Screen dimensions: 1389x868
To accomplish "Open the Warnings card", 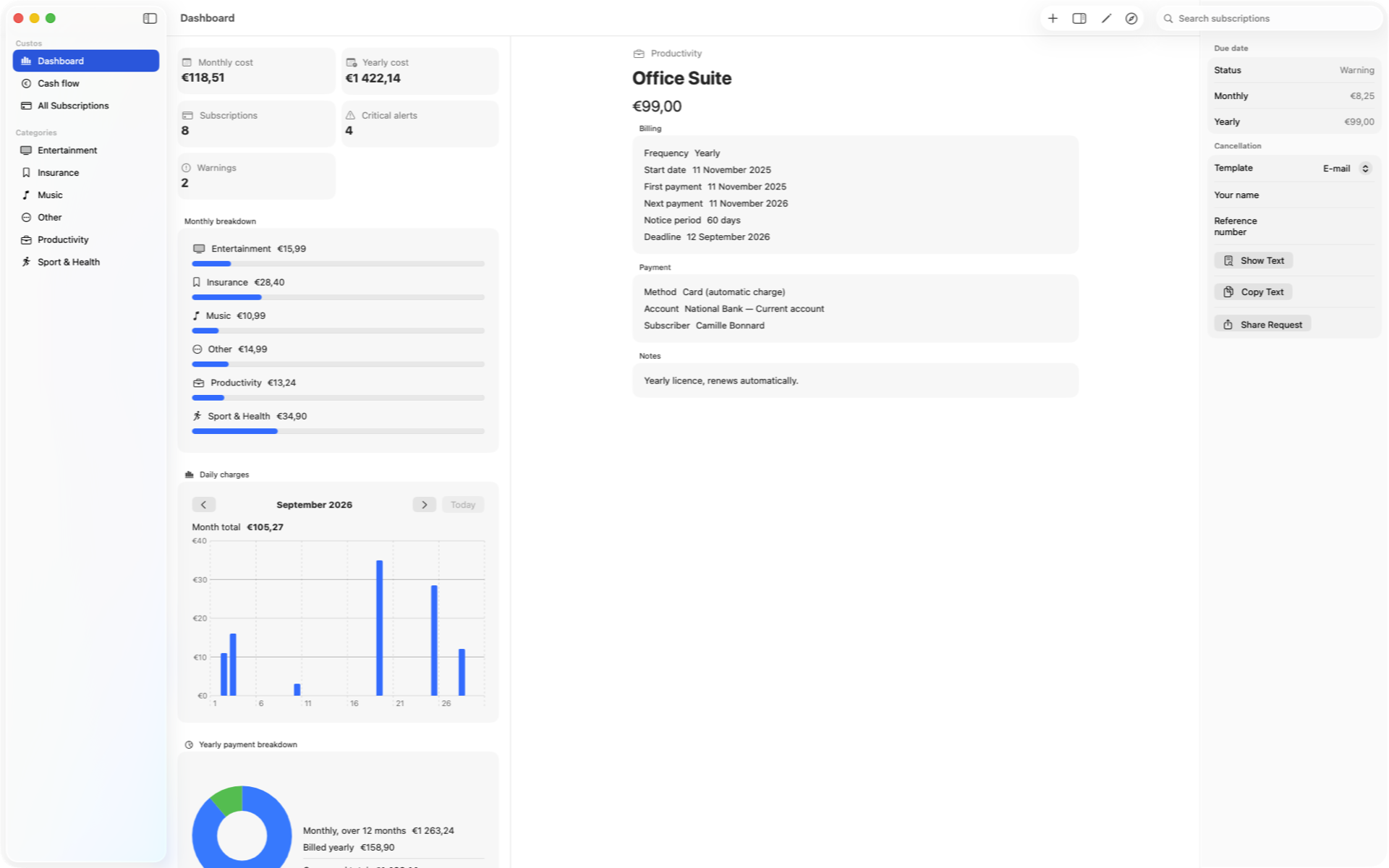I will (x=256, y=176).
